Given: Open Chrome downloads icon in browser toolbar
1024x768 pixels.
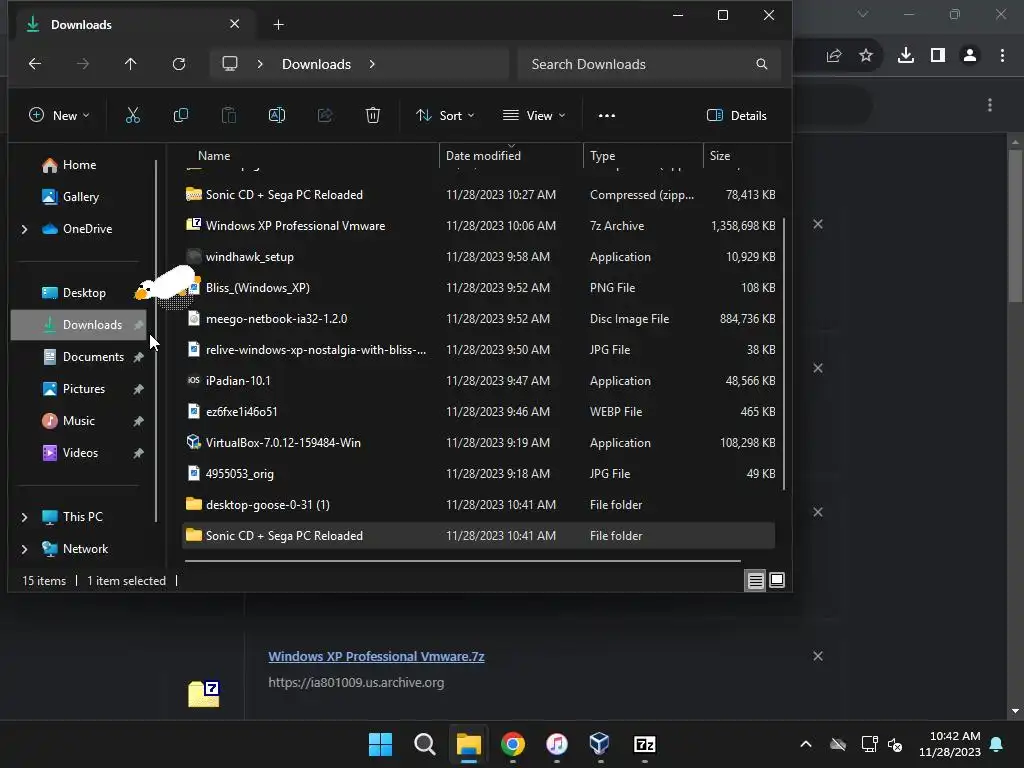Looking at the screenshot, I should pos(906,56).
